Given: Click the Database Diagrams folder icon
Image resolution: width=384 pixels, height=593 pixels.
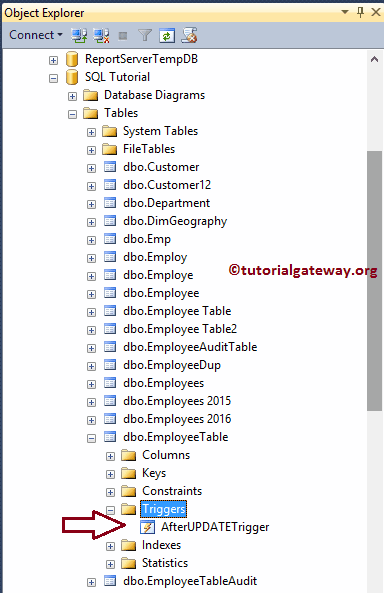Looking at the screenshot, I should click(x=91, y=95).
